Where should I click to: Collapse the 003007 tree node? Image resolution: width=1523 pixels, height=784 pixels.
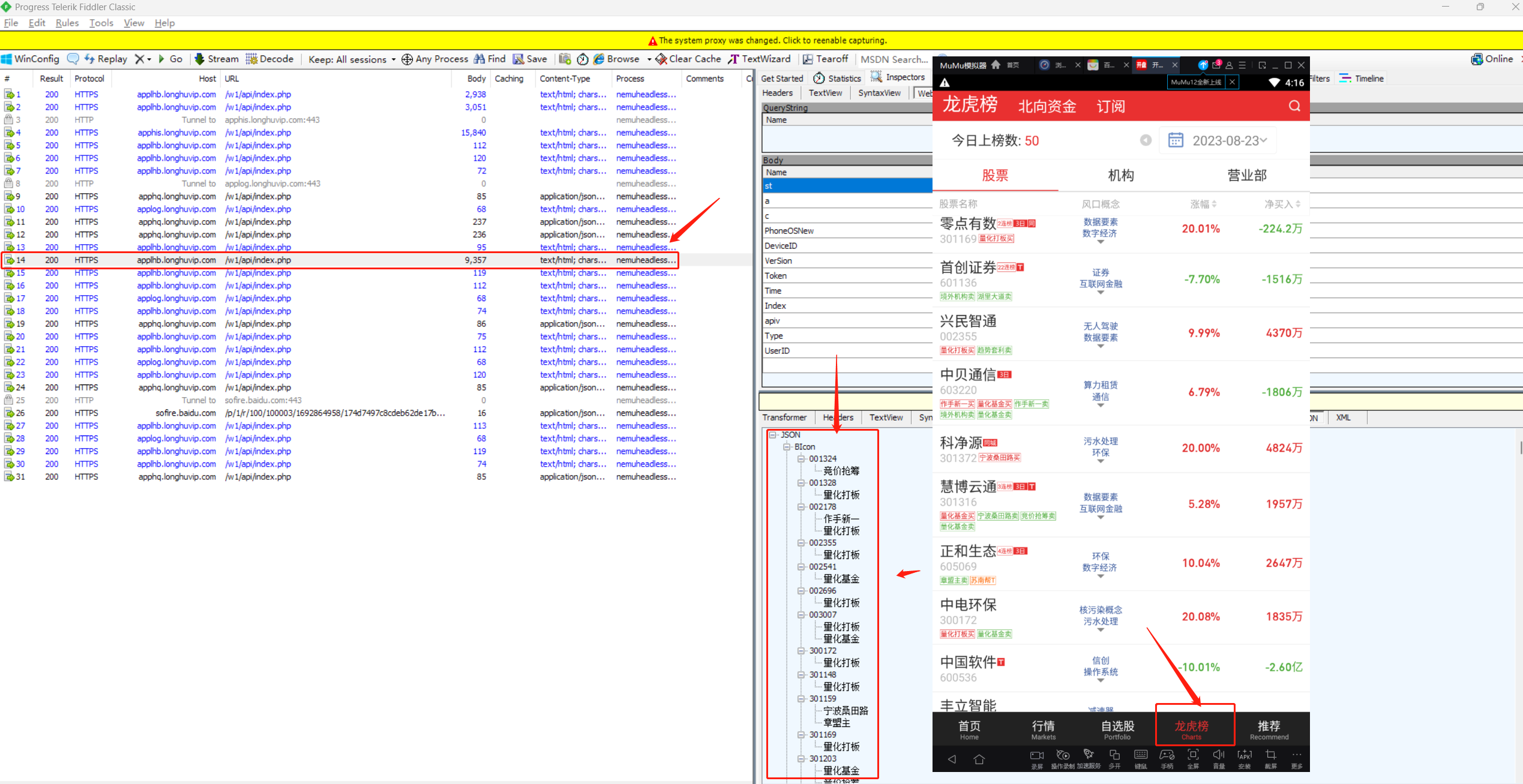click(801, 615)
